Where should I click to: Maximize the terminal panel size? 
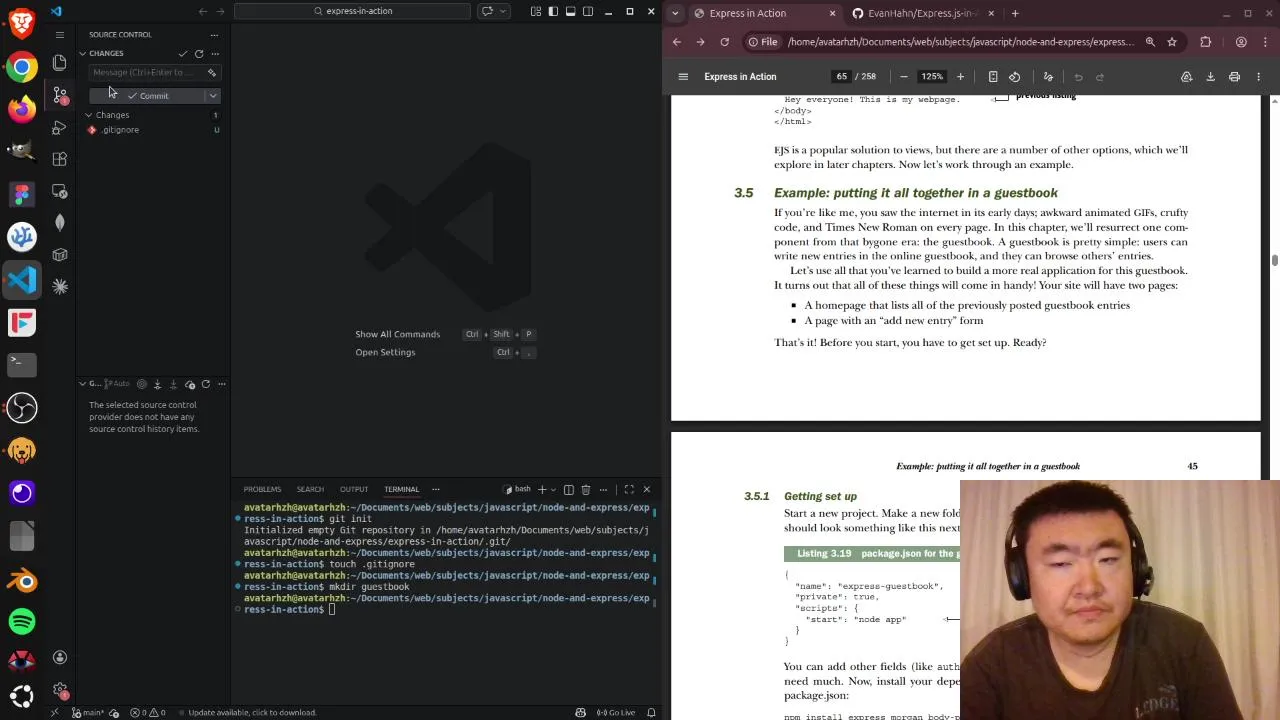click(x=628, y=489)
